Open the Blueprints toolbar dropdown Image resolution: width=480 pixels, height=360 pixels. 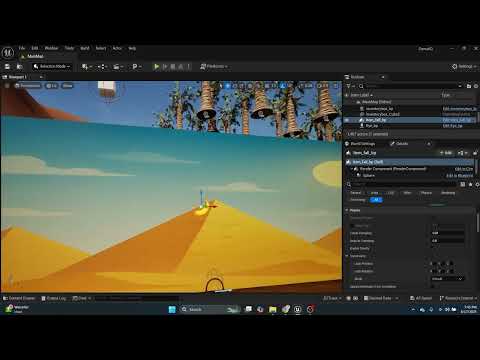102,67
